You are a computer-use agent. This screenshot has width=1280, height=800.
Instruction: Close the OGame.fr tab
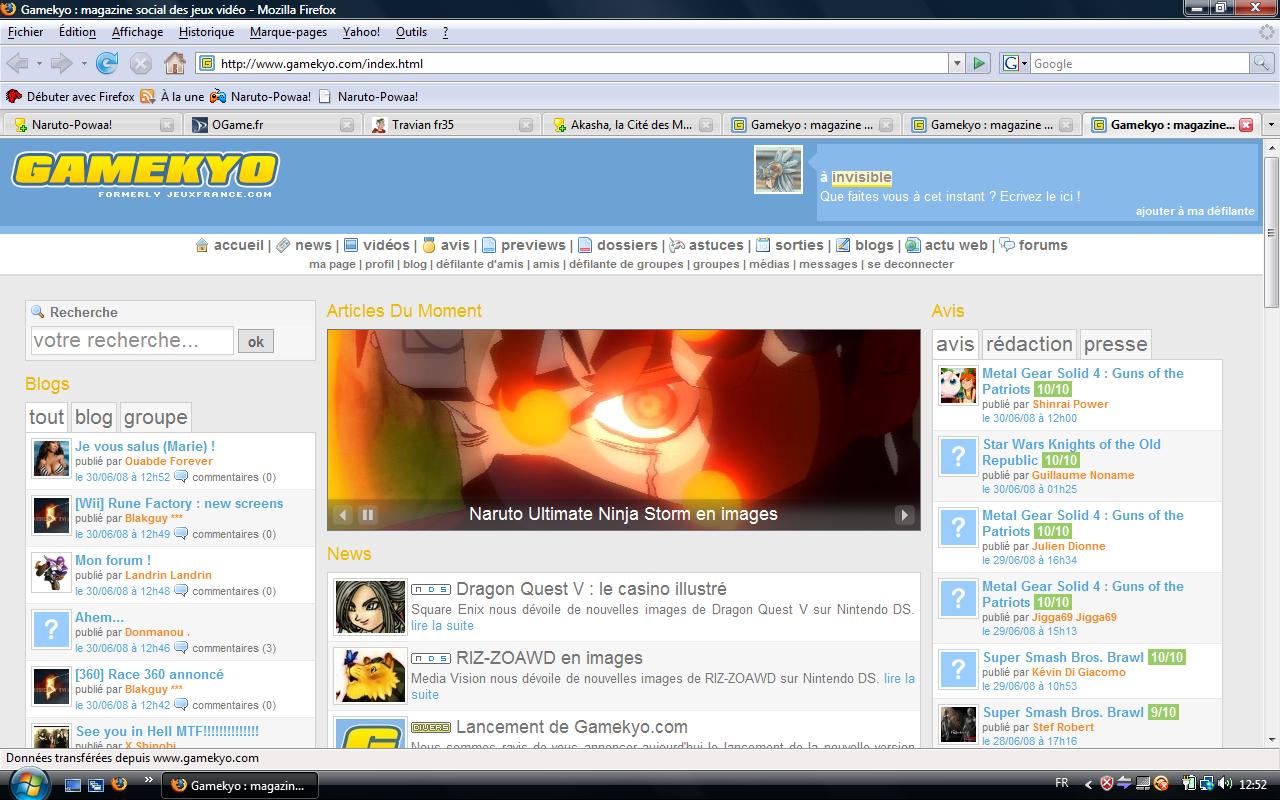[x=347, y=125]
